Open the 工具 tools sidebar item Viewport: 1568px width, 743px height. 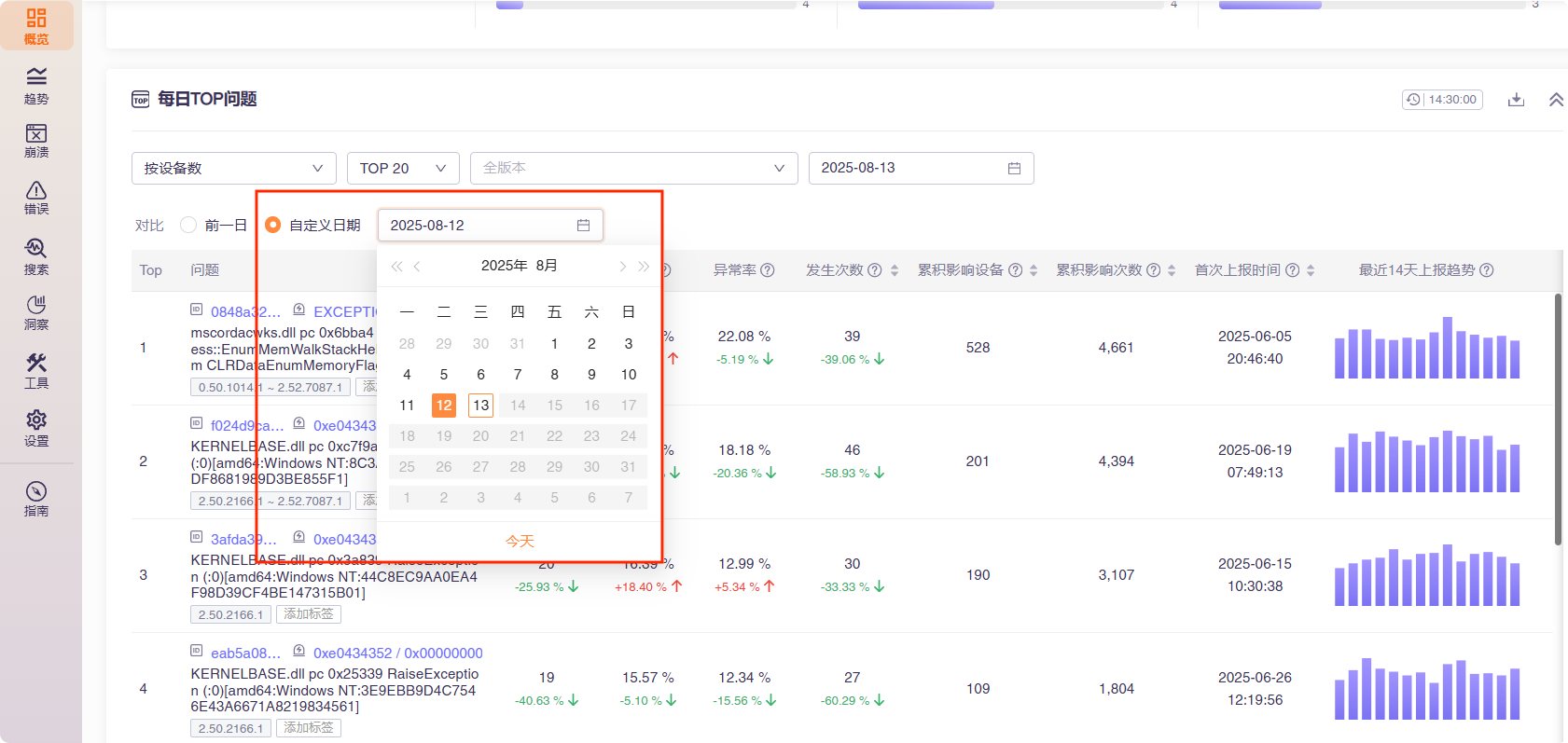coord(36,371)
